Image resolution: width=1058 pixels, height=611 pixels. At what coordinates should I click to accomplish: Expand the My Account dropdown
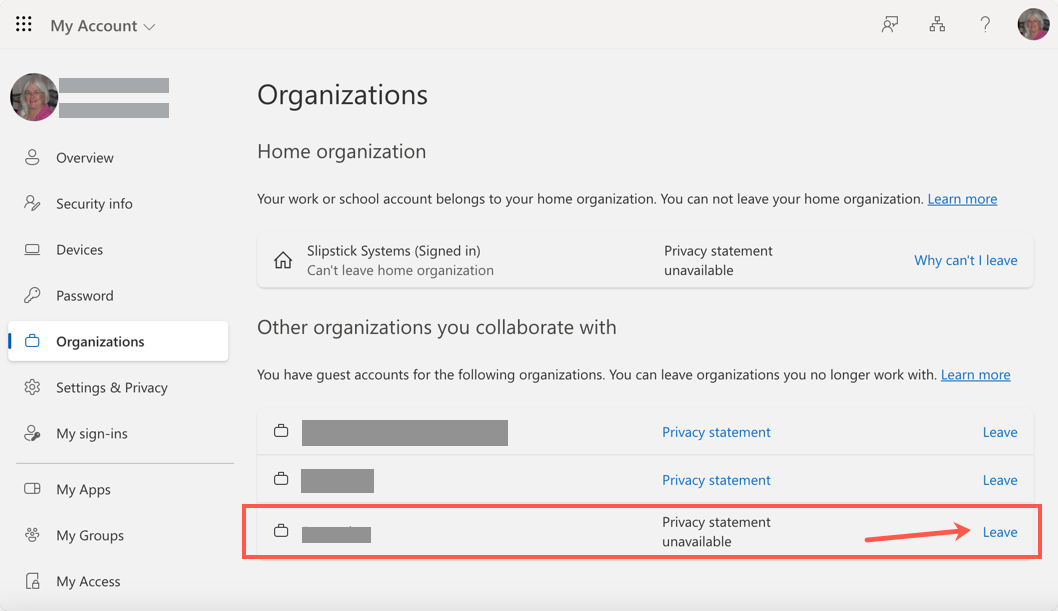click(103, 26)
